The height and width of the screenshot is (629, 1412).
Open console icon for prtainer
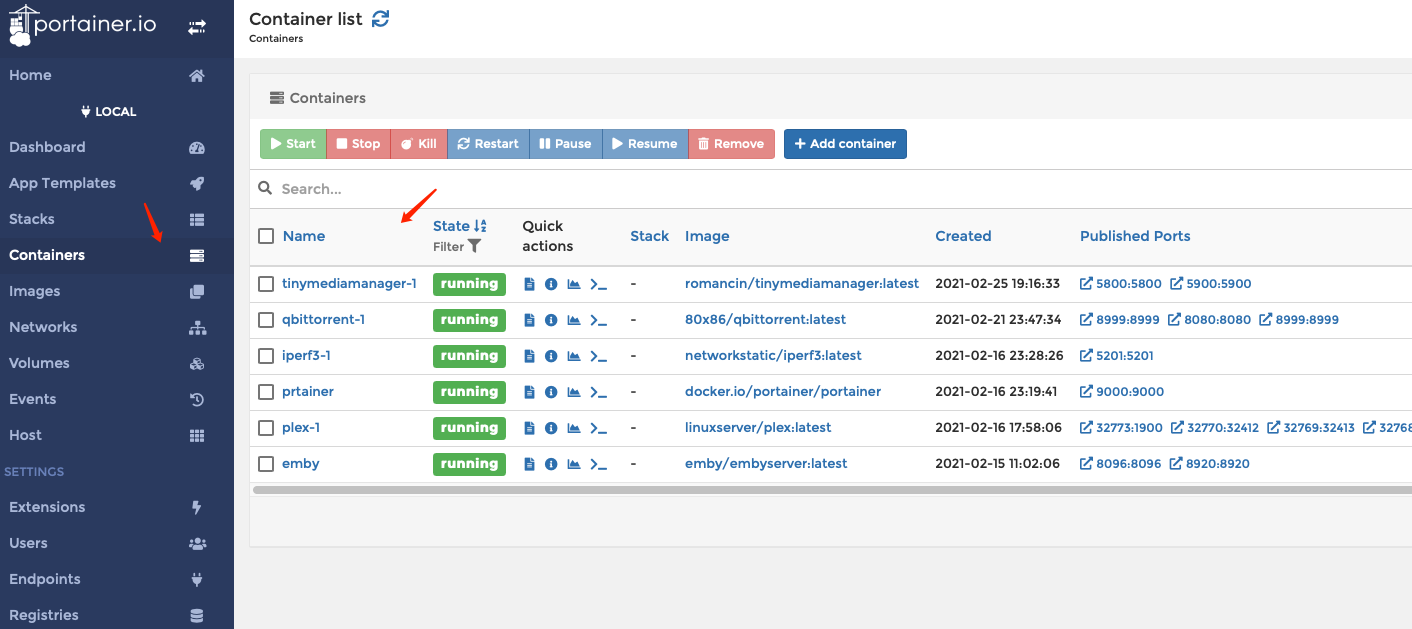coord(599,392)
